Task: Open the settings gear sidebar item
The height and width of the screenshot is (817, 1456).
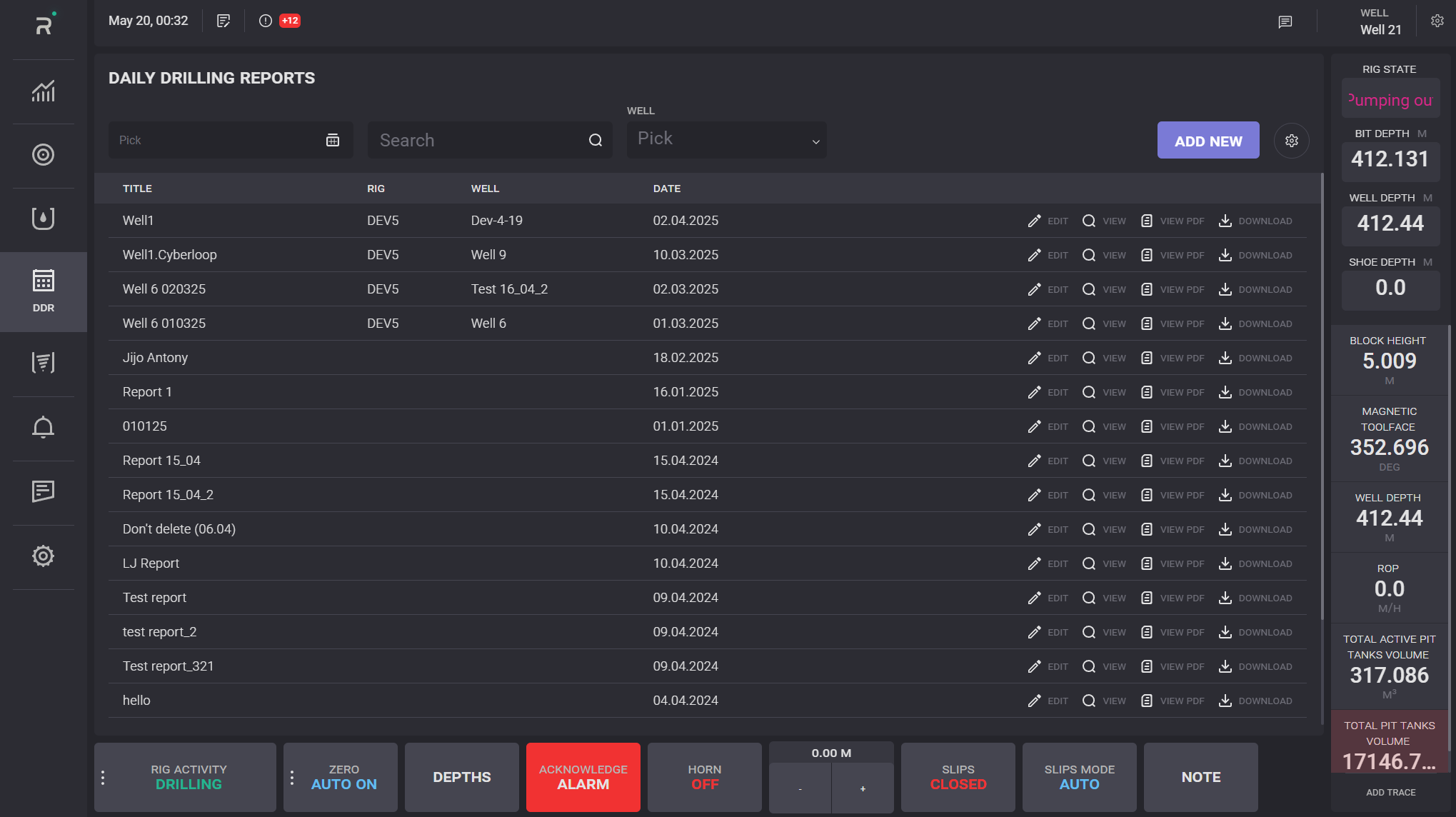Action: (43, 556)
